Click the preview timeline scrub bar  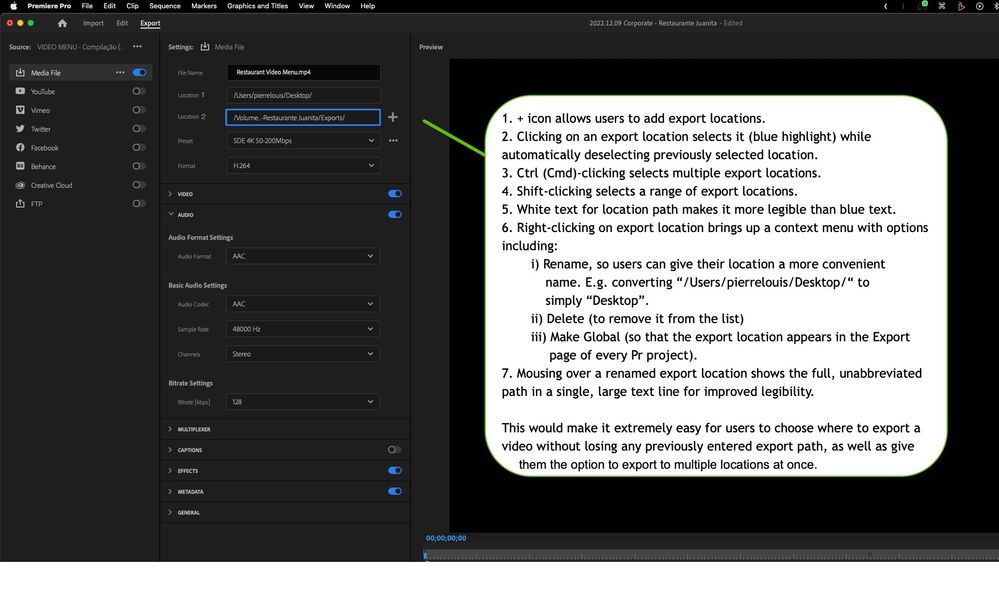coord(710,556)
